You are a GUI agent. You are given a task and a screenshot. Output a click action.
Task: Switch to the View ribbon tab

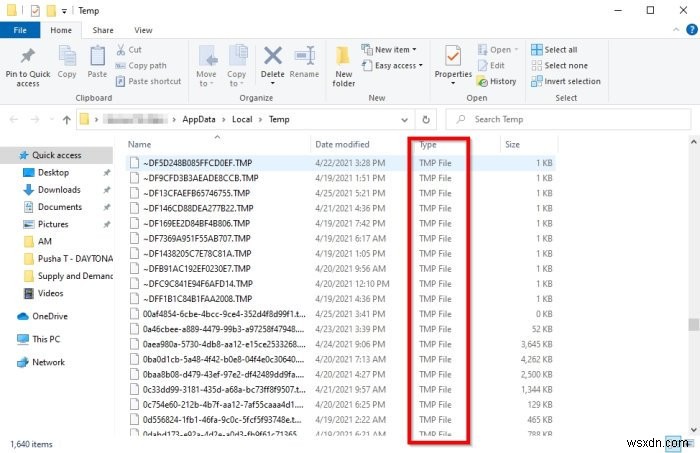pos(143,30)
